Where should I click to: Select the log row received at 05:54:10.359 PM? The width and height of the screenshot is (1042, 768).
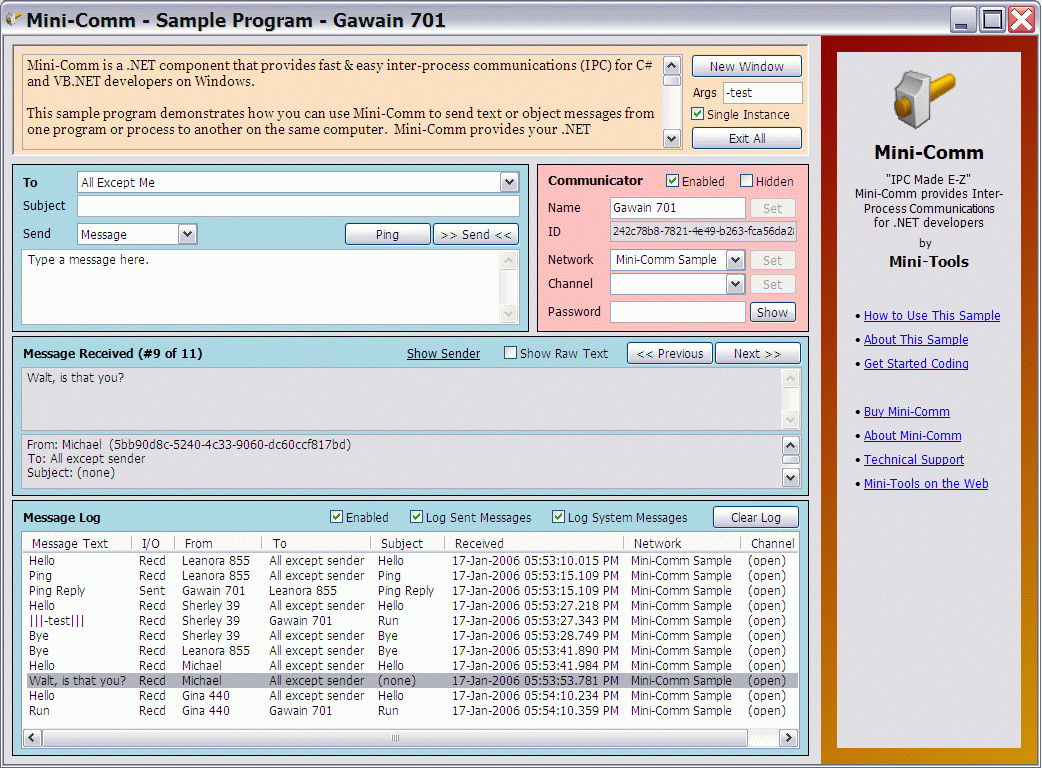pos(410,710)
